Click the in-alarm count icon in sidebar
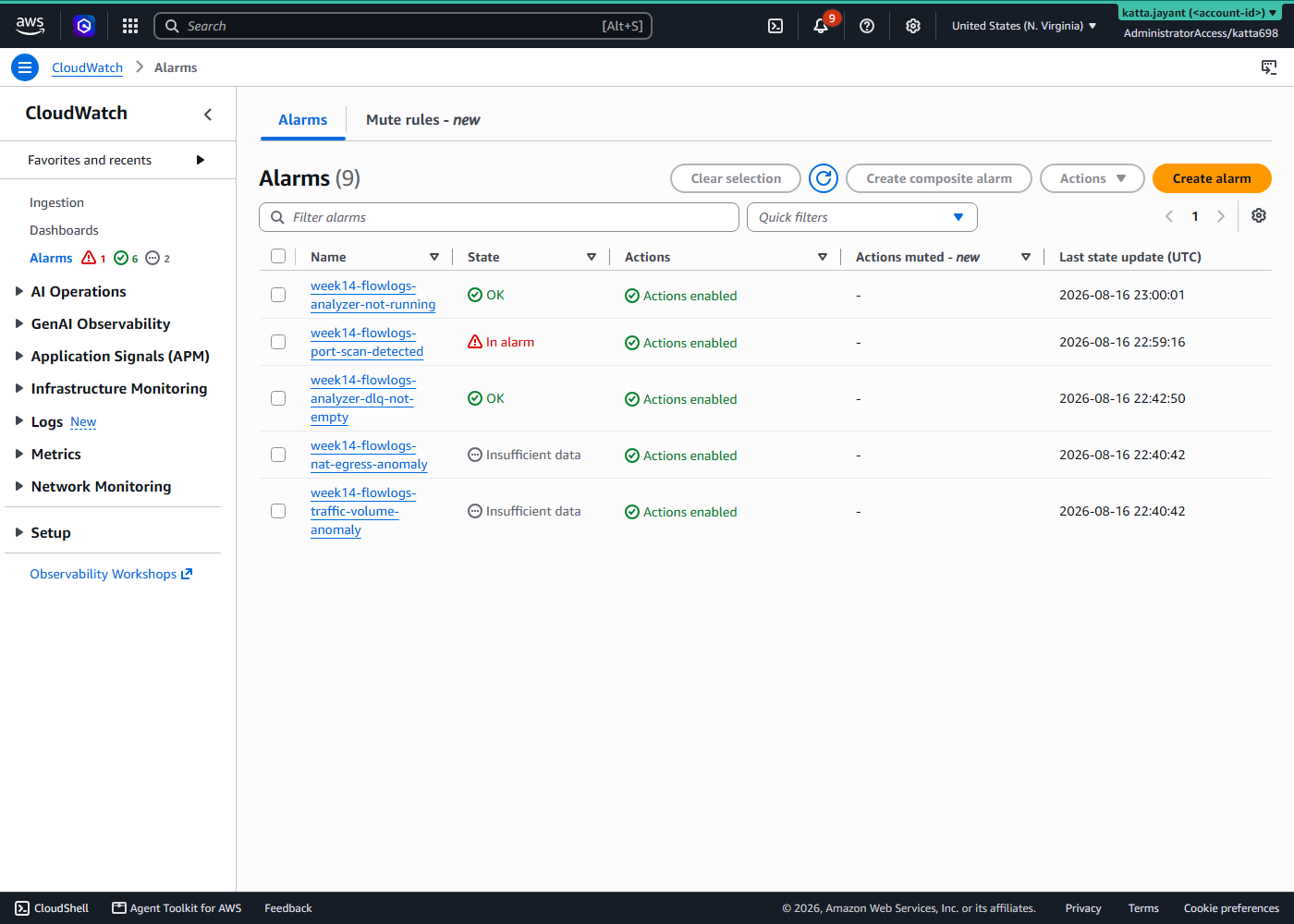Image resolution: width=1294 pixels, height=924 pixels. (89, 258)
